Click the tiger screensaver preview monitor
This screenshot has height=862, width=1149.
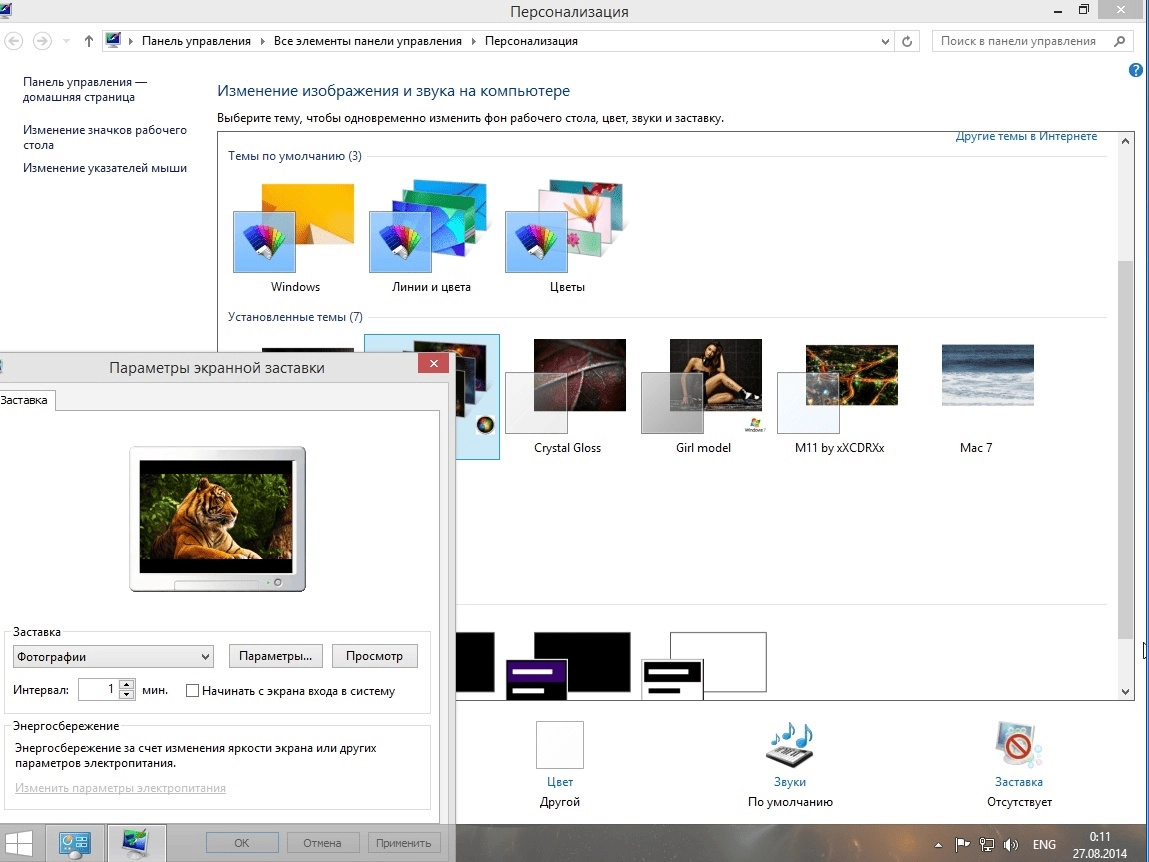coord(217,518)
